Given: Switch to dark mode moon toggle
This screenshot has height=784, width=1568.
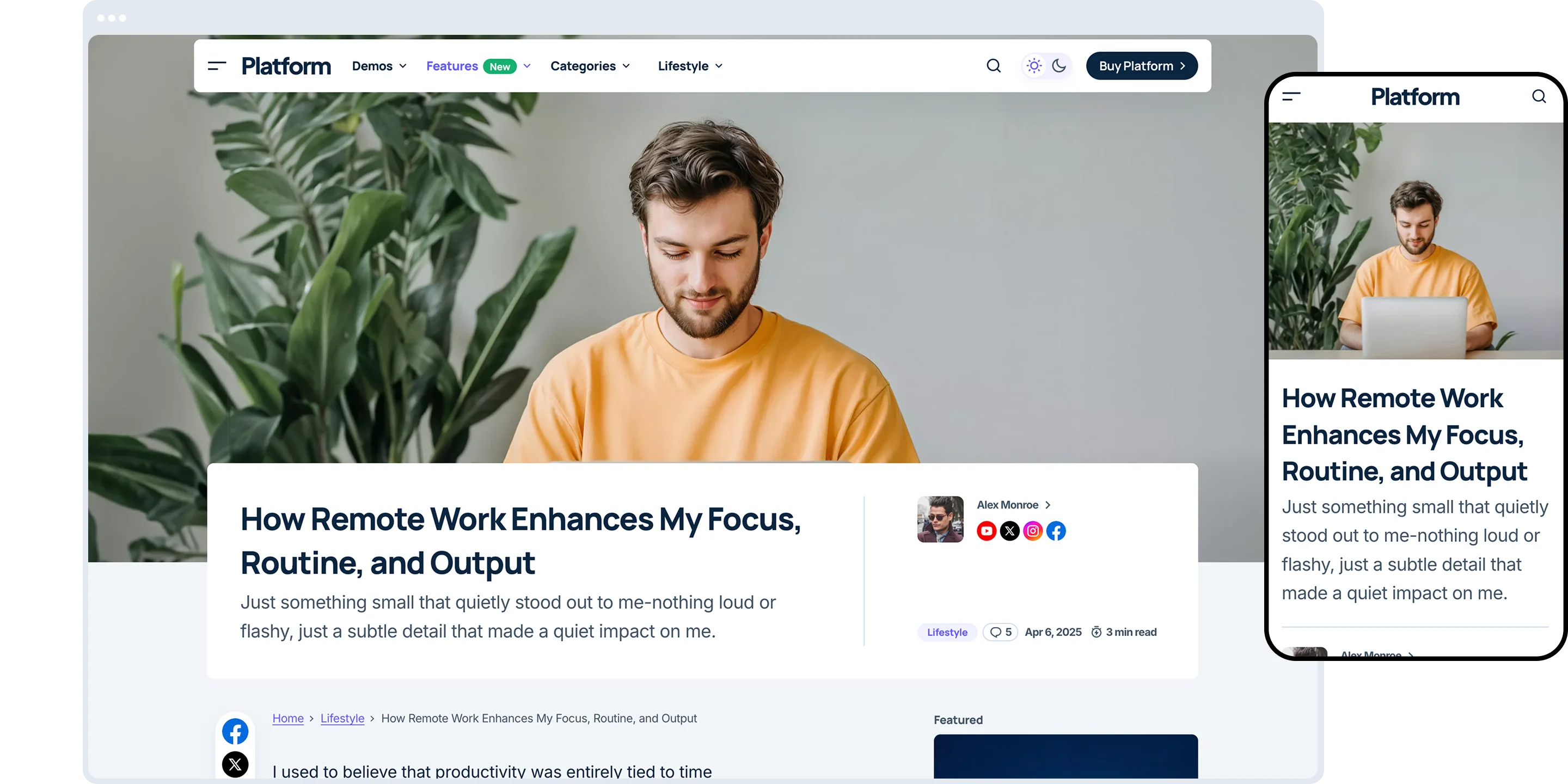Looking at the screenshot, I should (1059, 66).
